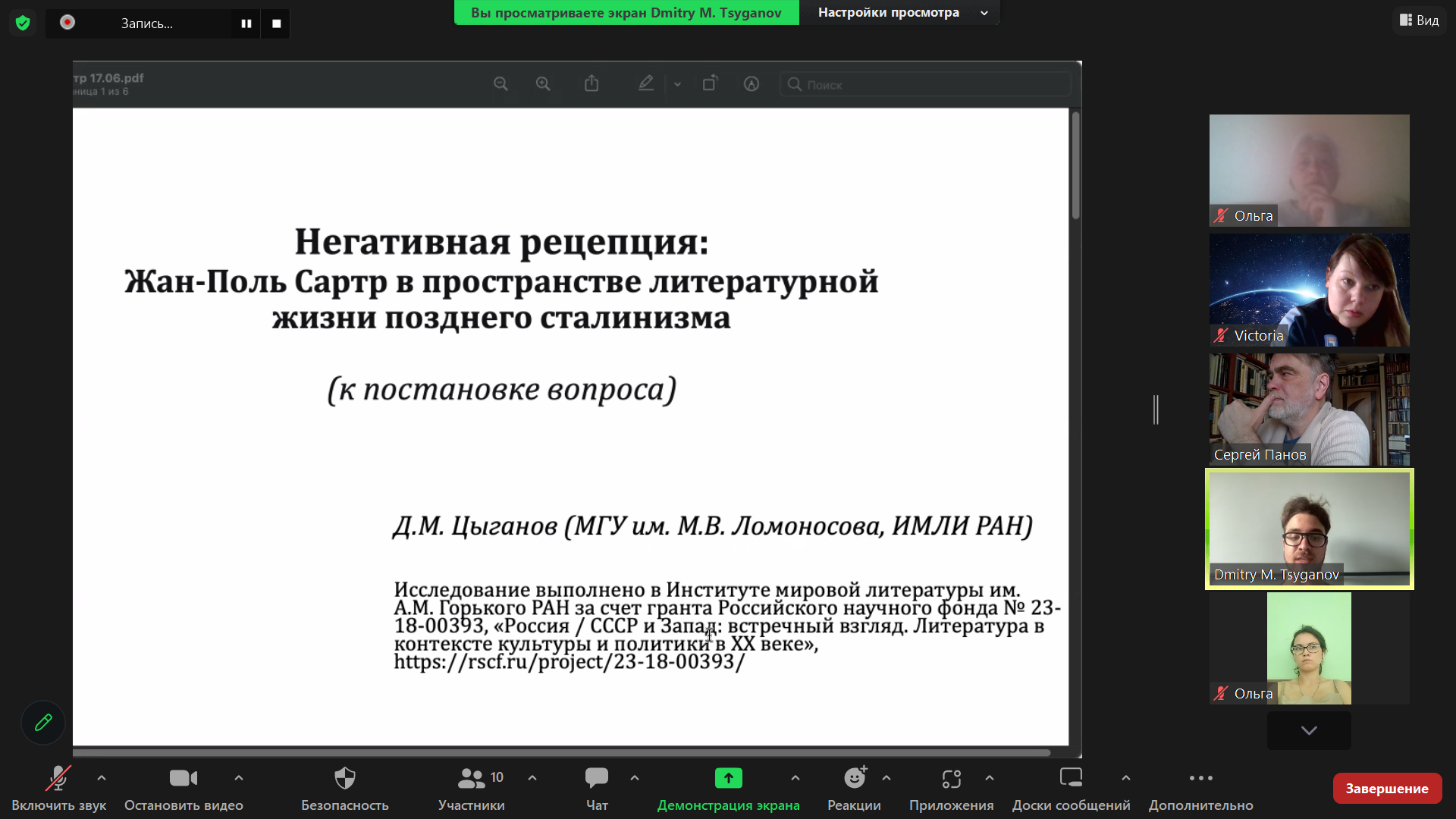Click the horizontal scrollbar under the shared screen
Image resolution: width=1456 pixels, height=819 pixels.
point(561,753)
